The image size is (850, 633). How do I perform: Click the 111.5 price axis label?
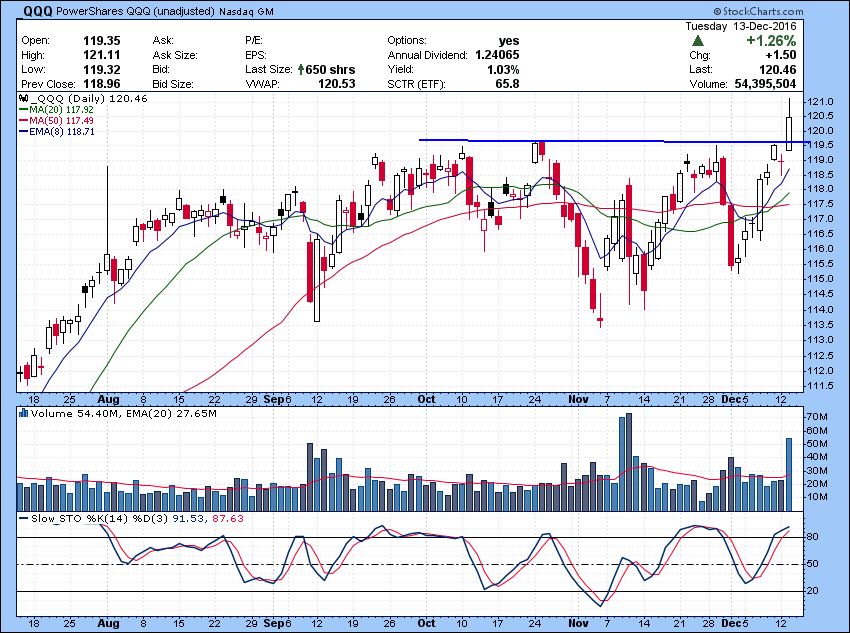click(x=820, y=386)
